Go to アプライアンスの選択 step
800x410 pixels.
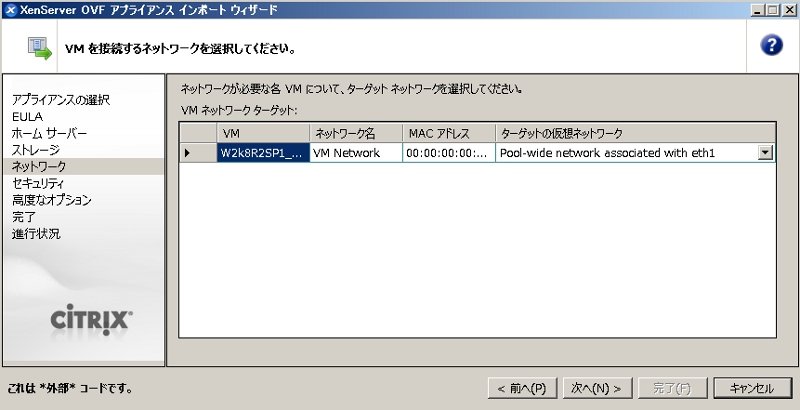pos(61,100)
